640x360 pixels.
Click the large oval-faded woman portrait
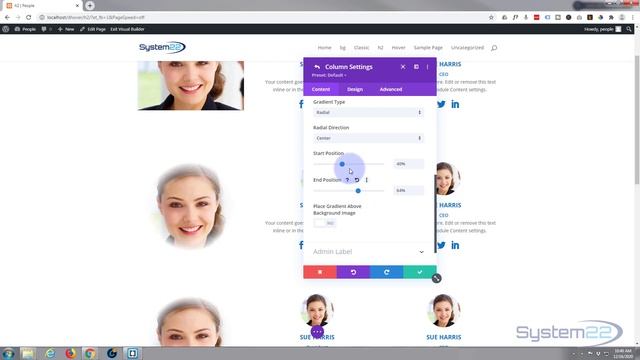coord(191,206)
